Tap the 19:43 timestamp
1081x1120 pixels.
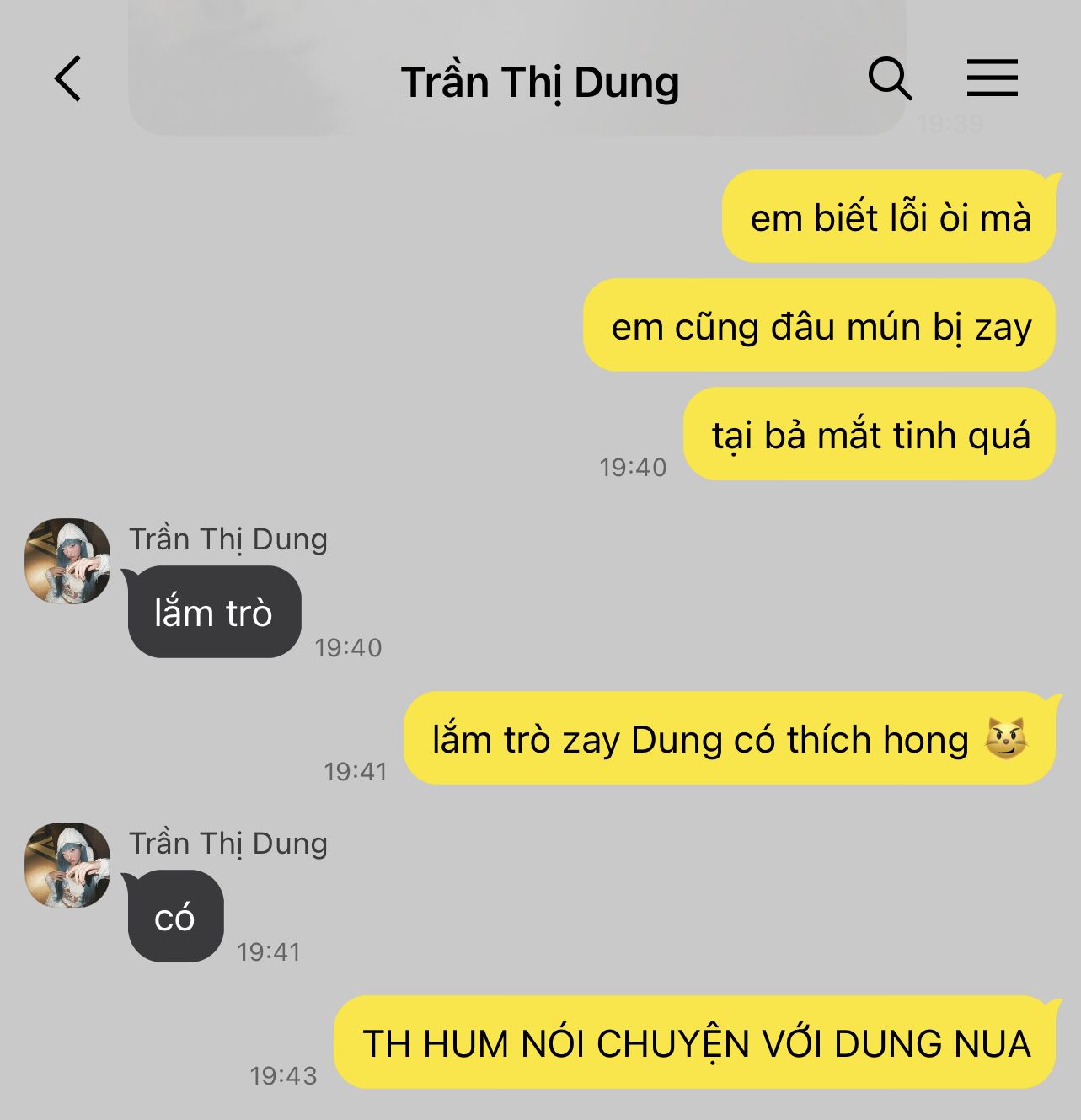point(283,1076)
